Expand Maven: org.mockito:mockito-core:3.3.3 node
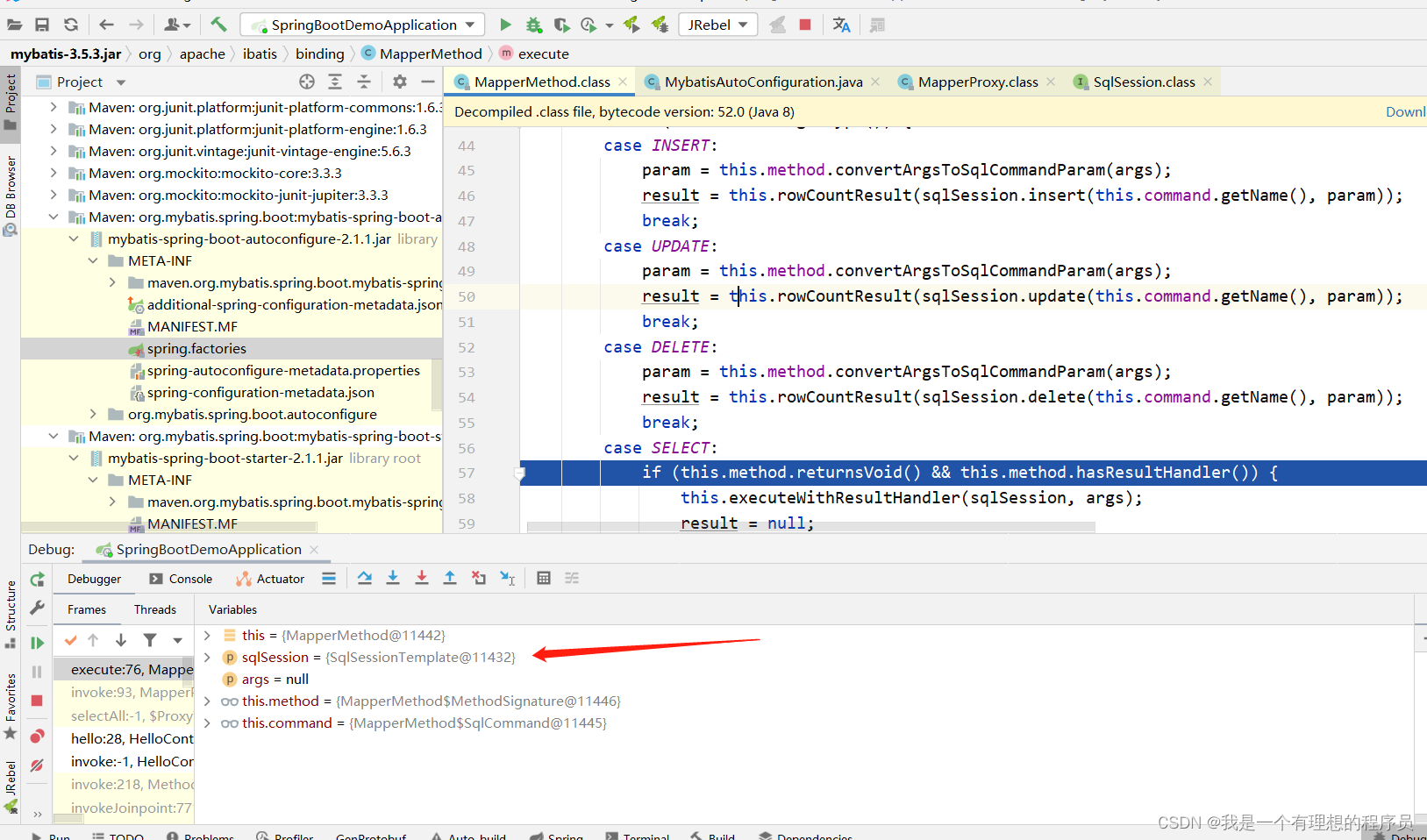Screen dimensions: 1427x840 (54, 173)
